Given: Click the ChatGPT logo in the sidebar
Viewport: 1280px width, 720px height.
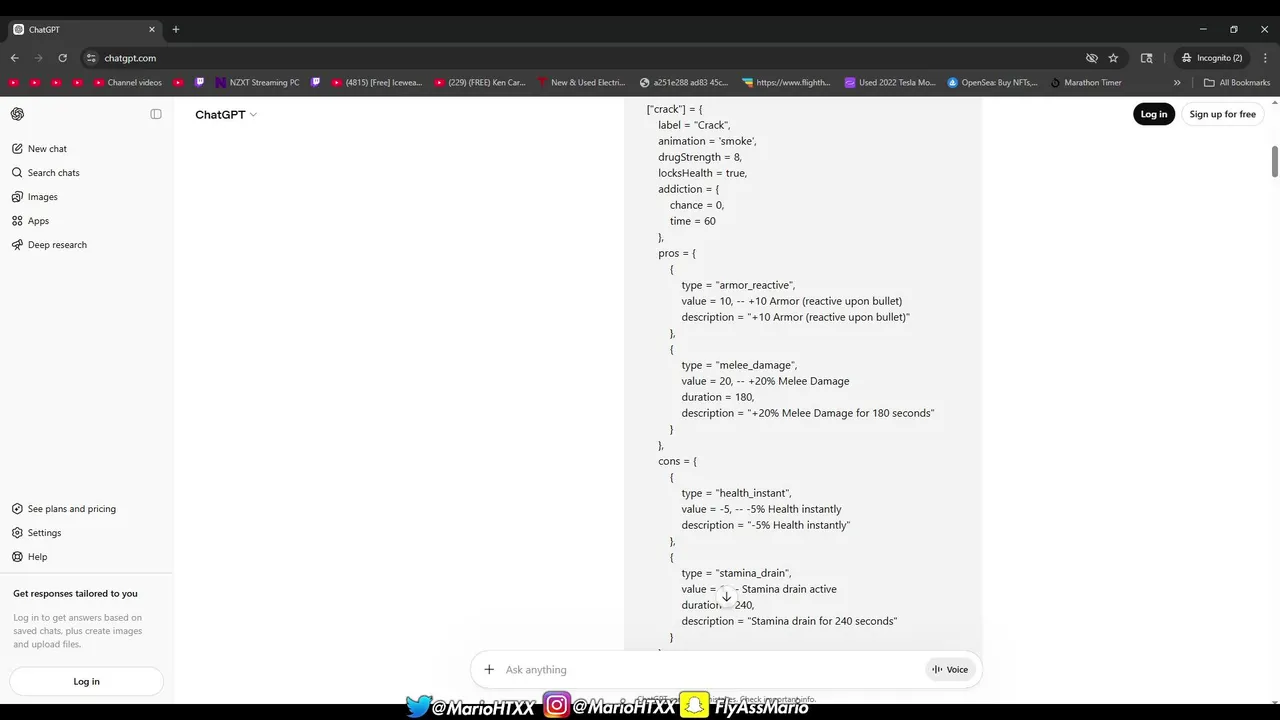Looking at the screenshot, I should (x=17, y=114).
